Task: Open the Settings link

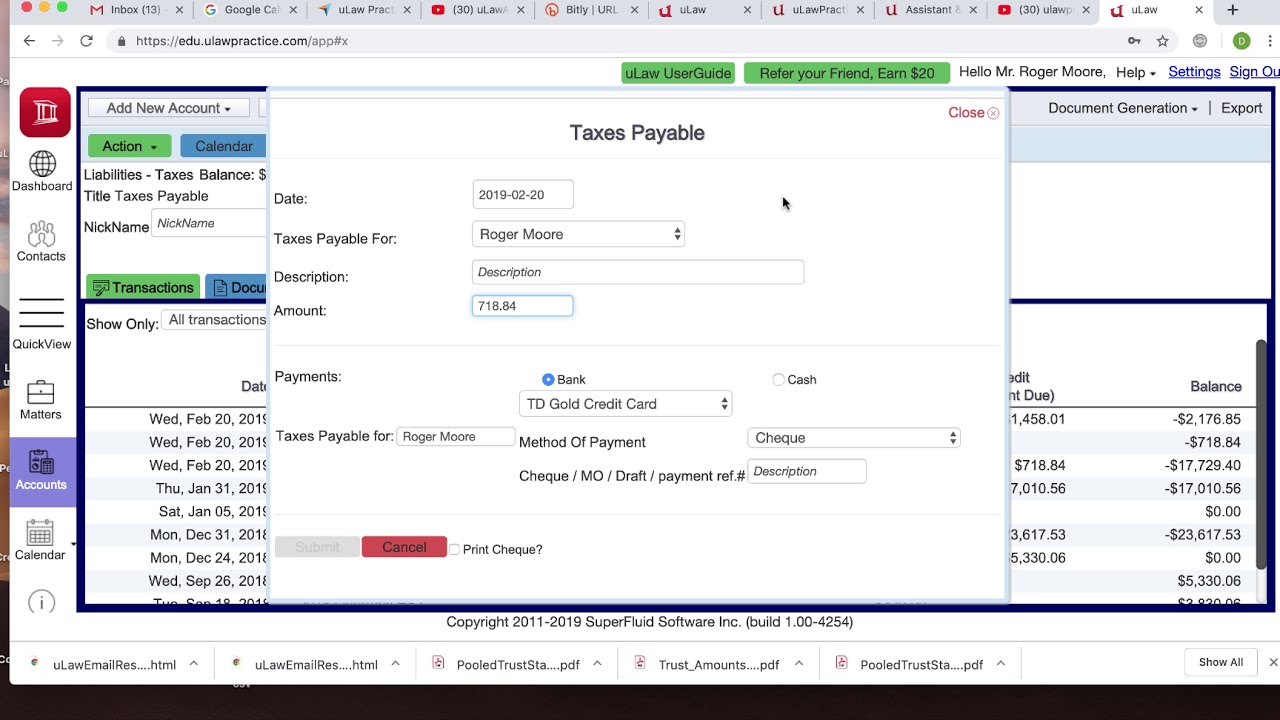Action: [x=1194, y=72]
